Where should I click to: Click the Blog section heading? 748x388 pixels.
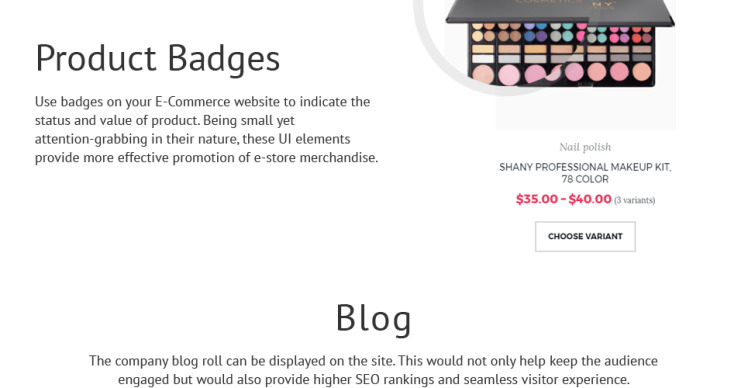[x=374, y=318]
